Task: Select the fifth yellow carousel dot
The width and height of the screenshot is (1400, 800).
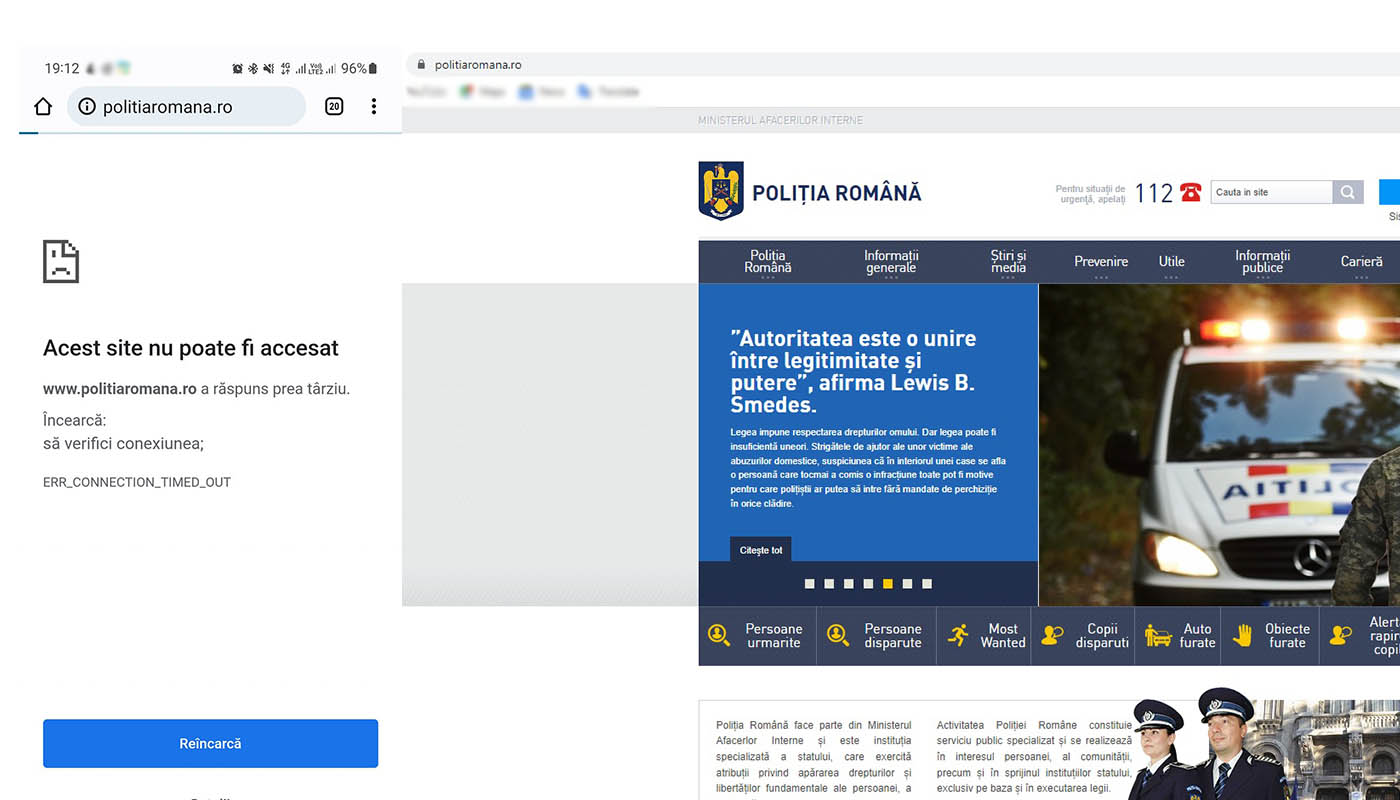Action: coord(888,584)
